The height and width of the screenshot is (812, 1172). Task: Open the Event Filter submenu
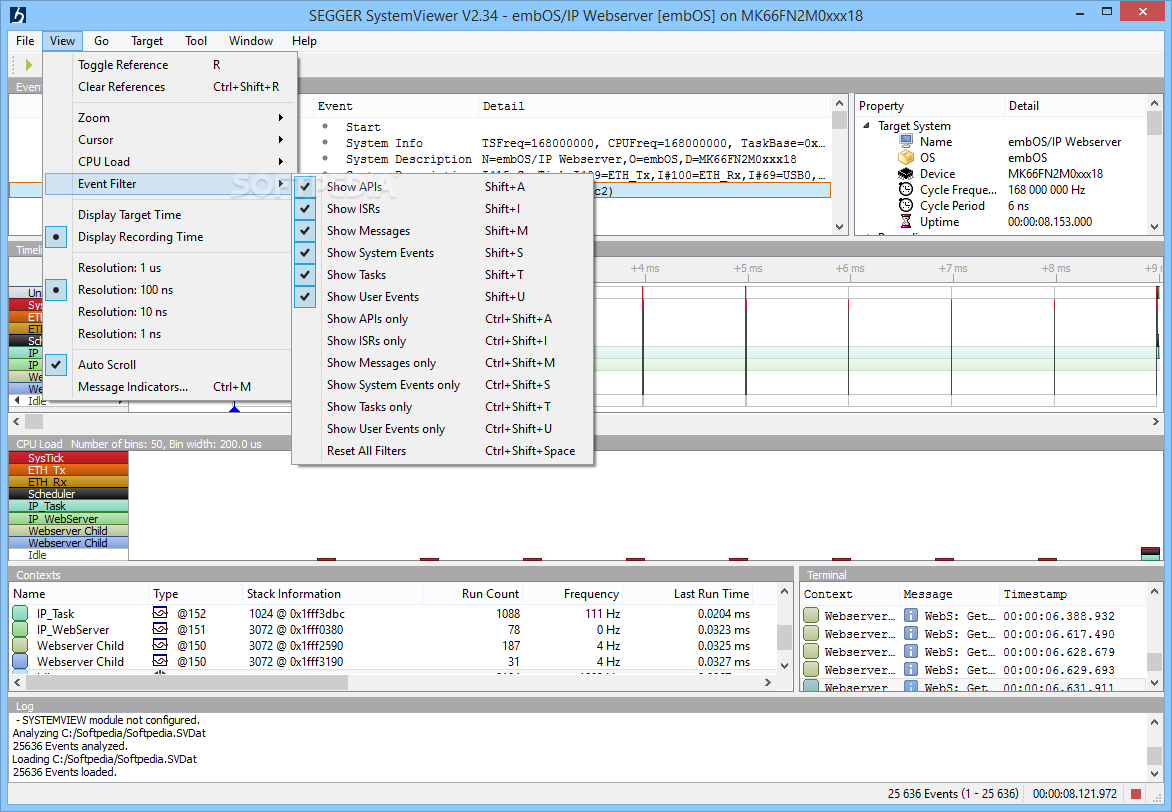(168, 184)
